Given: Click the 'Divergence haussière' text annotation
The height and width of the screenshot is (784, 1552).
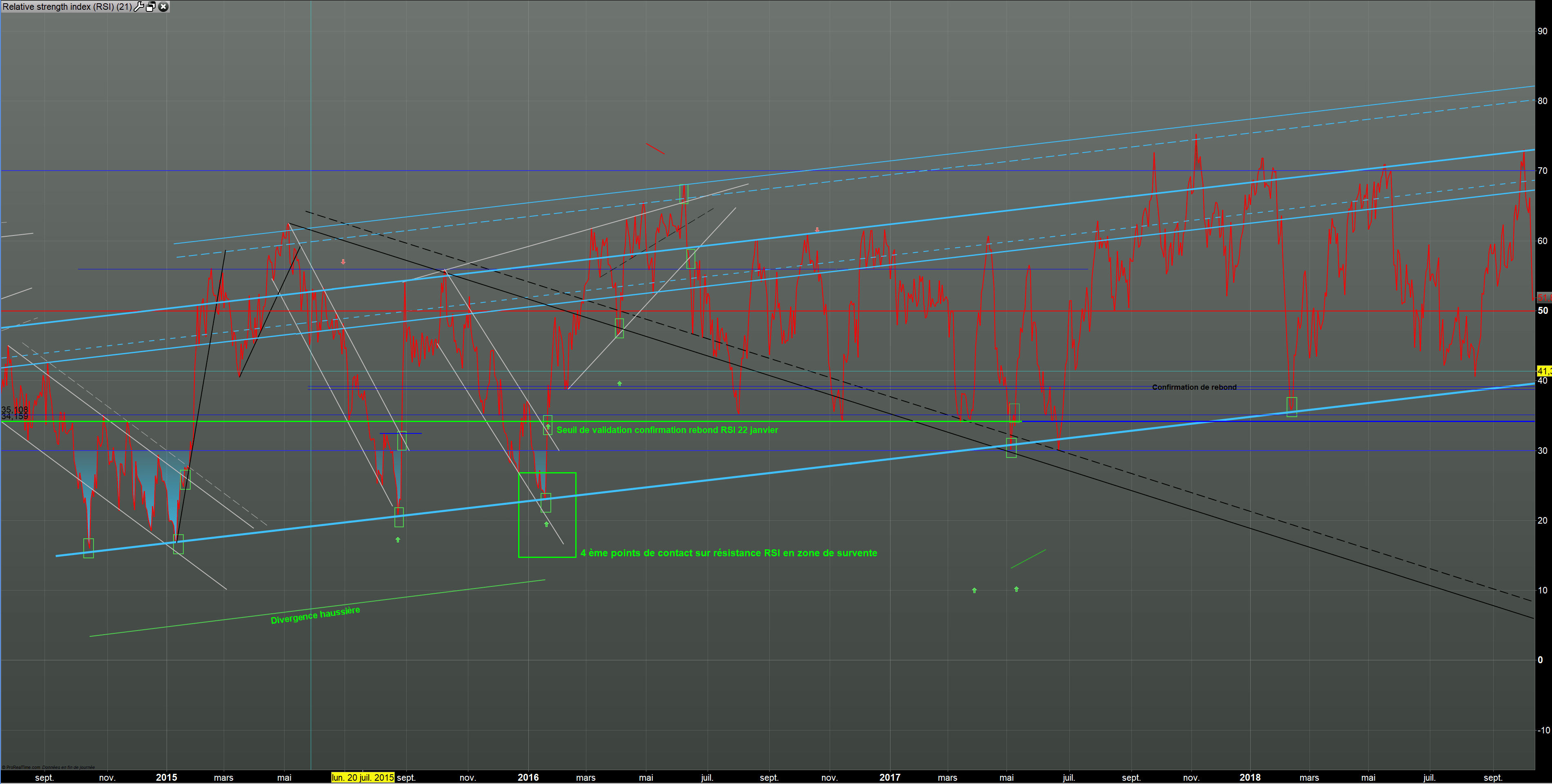Looking at the screenshot, I should pos(315,615).
